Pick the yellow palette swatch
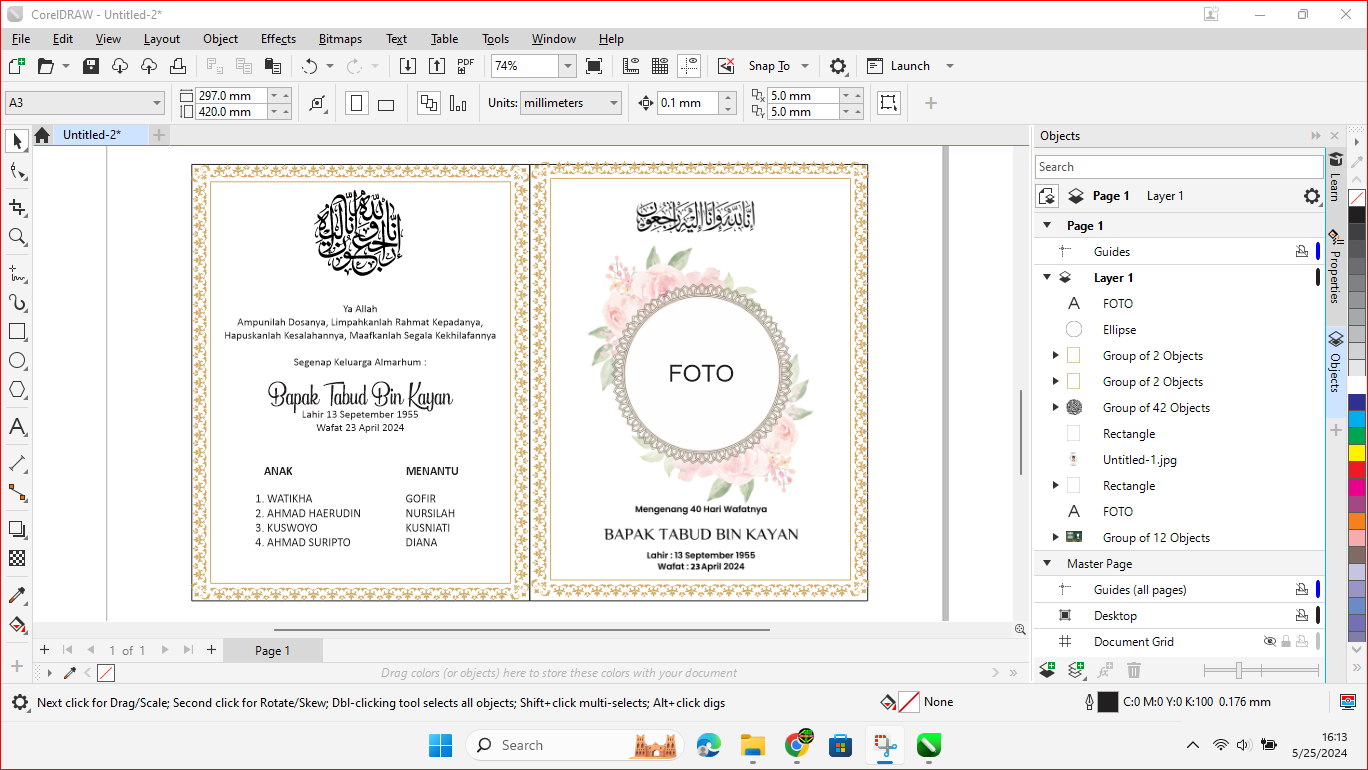This screenshot has width=1368, height=770. (1357, 453)
